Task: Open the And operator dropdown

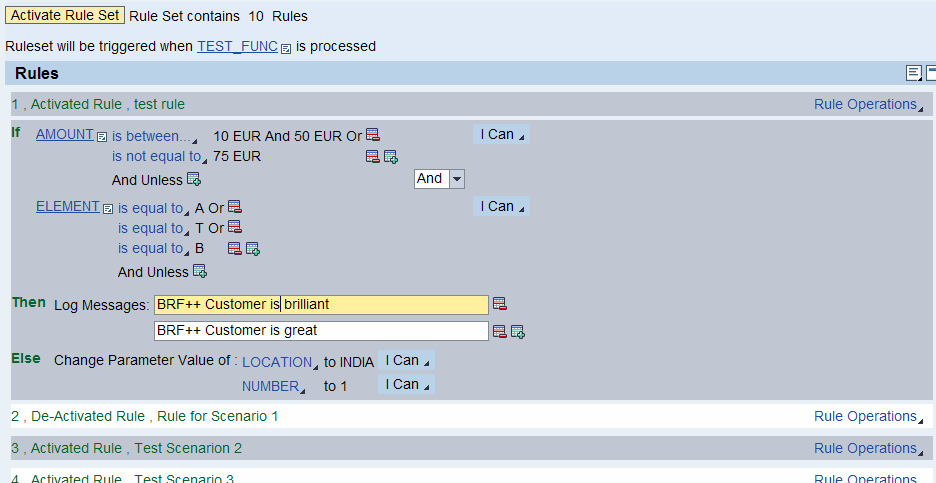Action: [456, 179]
